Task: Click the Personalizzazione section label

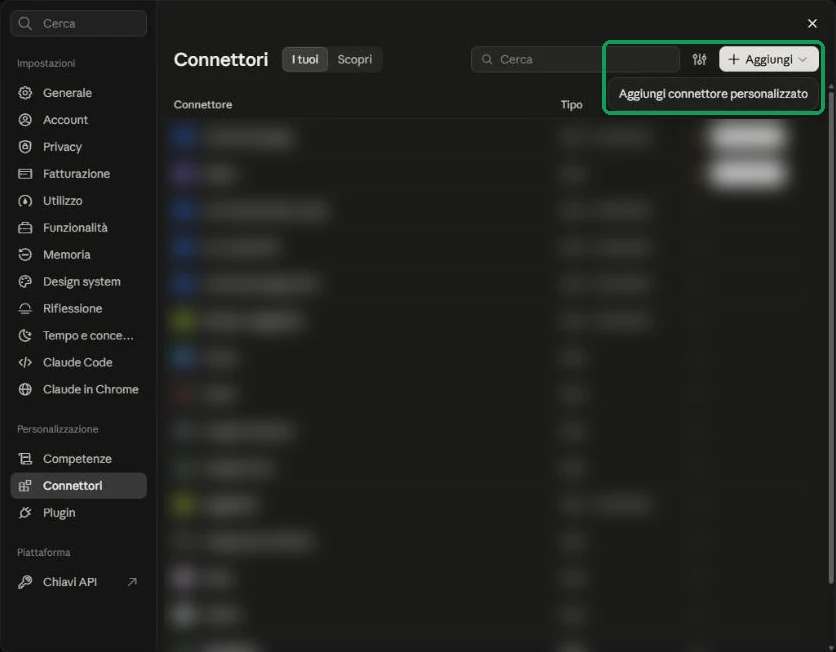Action: pyautogui.click(x=58, y=429)
